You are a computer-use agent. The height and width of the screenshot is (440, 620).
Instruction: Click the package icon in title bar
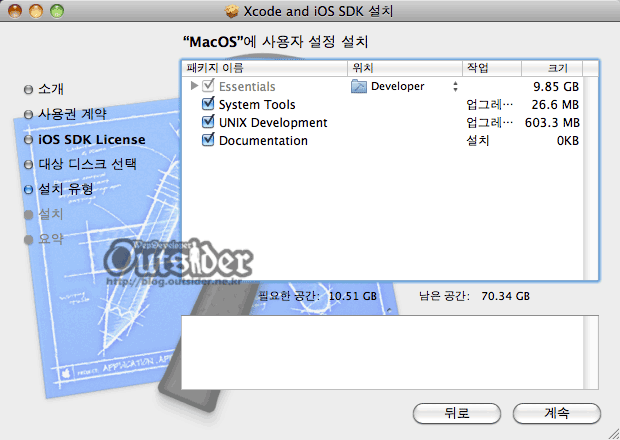click(x=232, y=11)
